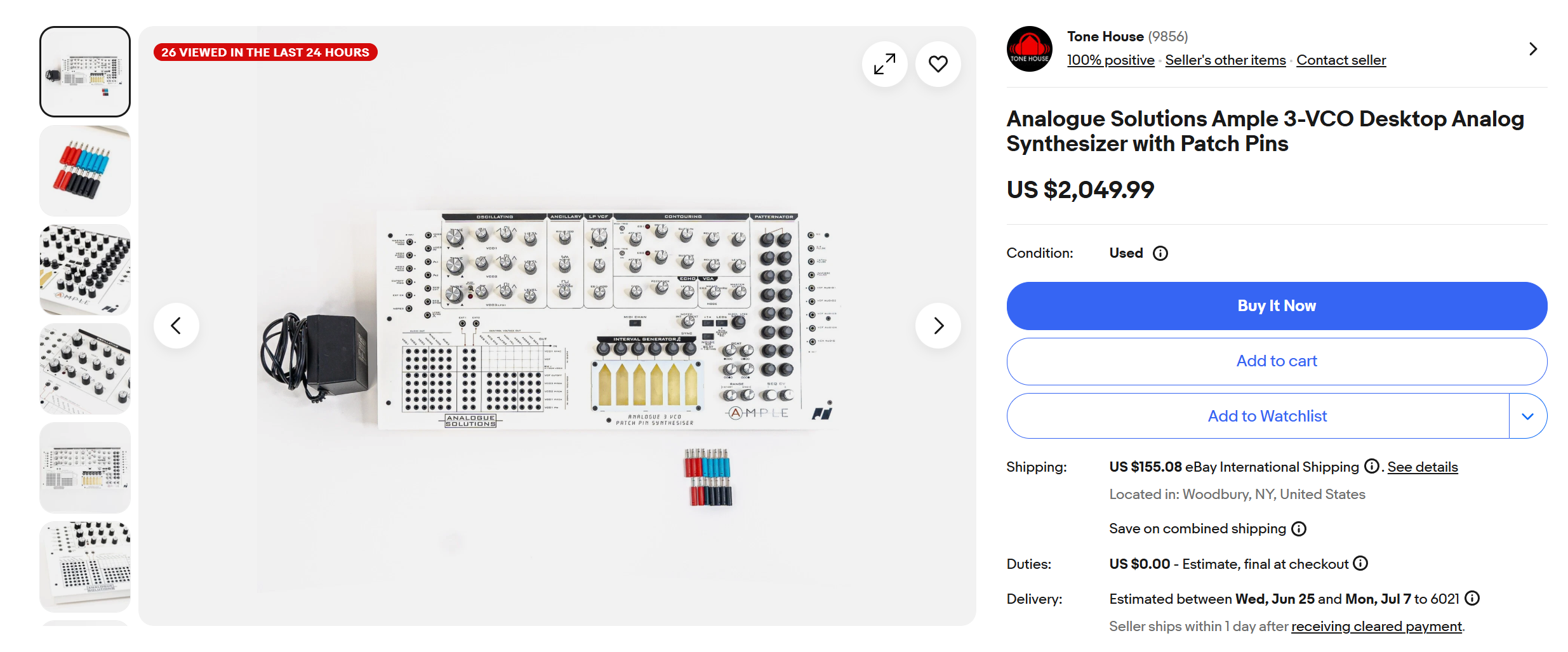The image size is (1568, 652).
Task: Expand the Add to Watchlist dropdown arrow
Action: (1527, 416)
